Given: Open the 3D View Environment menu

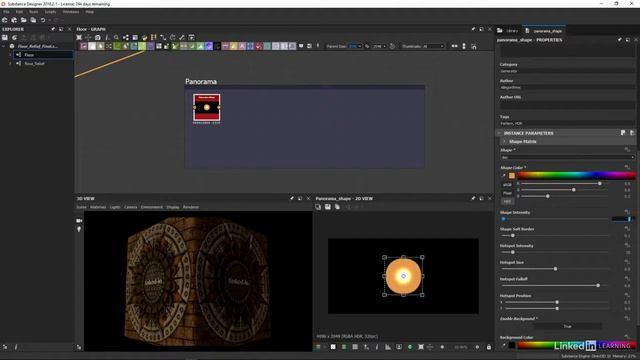Looking at the screenshot, I should [x=152, y=207].
